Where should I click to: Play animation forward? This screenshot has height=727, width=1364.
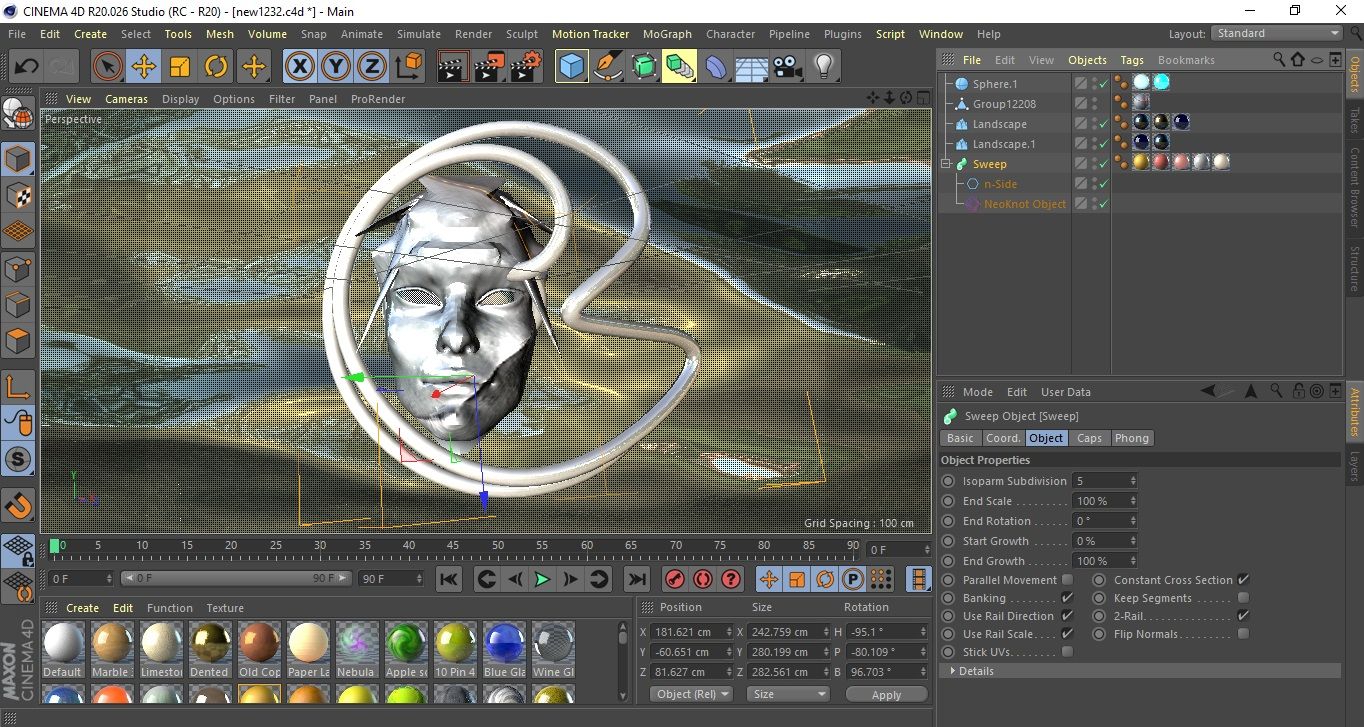click(x=542, y=579)
